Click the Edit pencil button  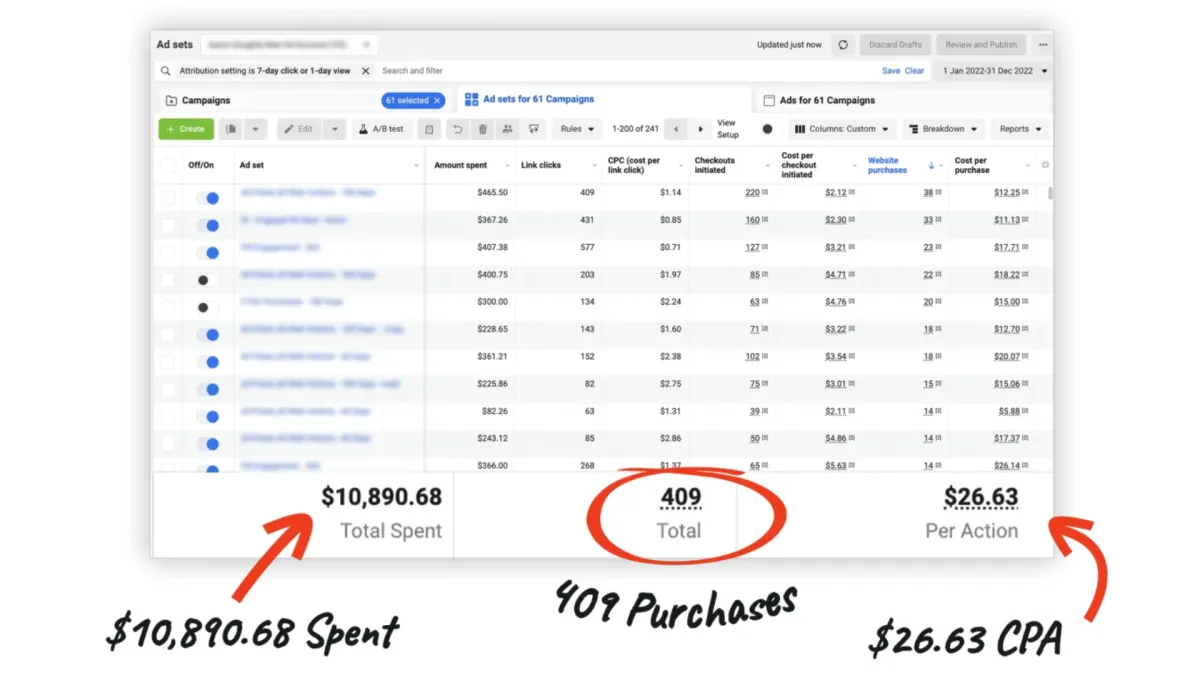(298, 129)
